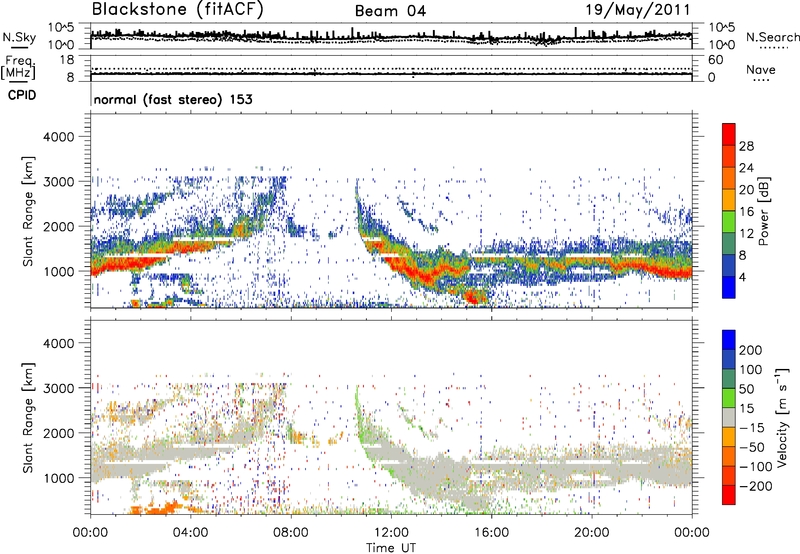This screenshot has width=800, height=554.
Task: Click the "CPID" row label
Action: coord(22,95)
